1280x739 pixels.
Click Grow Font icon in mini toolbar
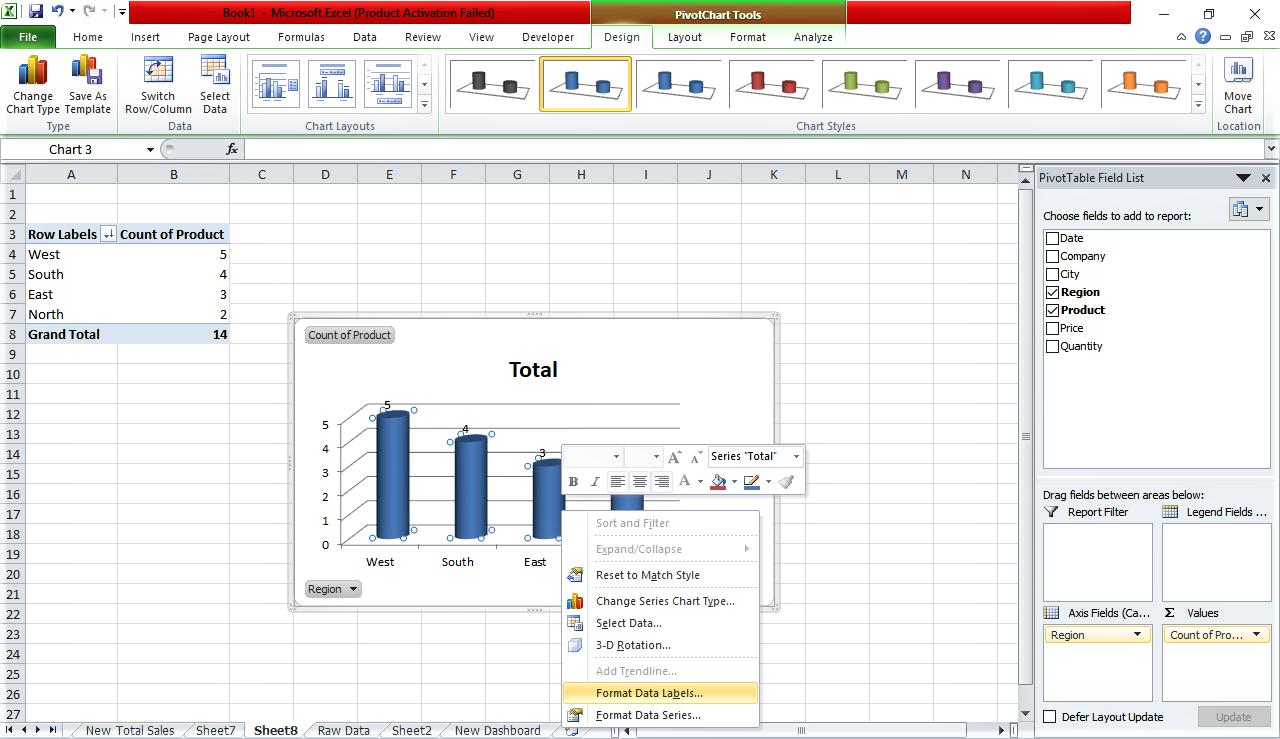(674, 456)
